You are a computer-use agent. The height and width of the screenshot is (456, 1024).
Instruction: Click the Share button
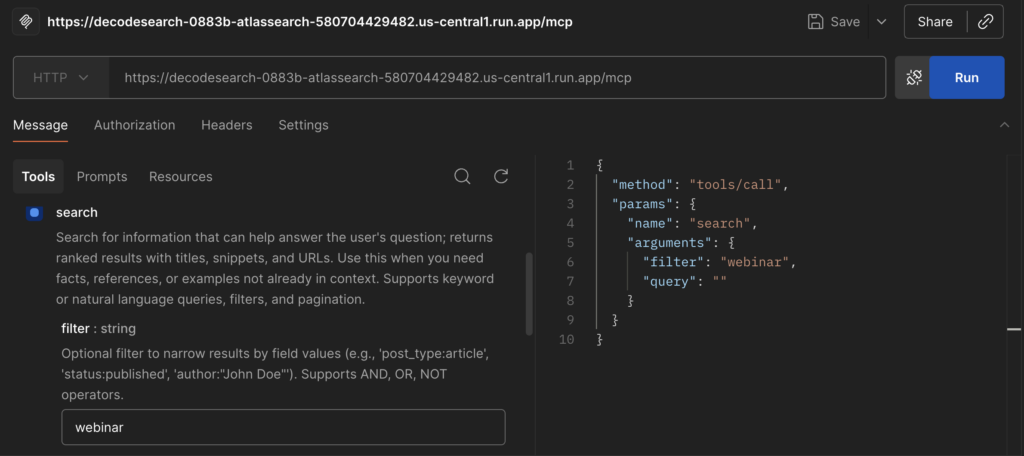[x=935, y=21]
